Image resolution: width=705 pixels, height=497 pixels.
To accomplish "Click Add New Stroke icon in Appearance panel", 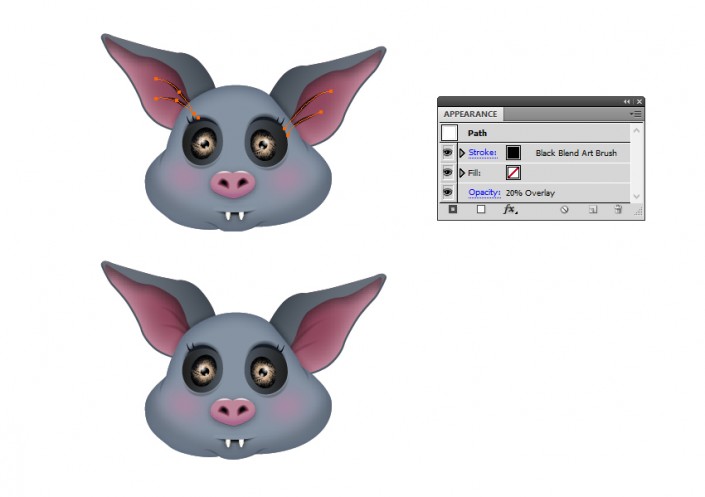I will point(453,209).
